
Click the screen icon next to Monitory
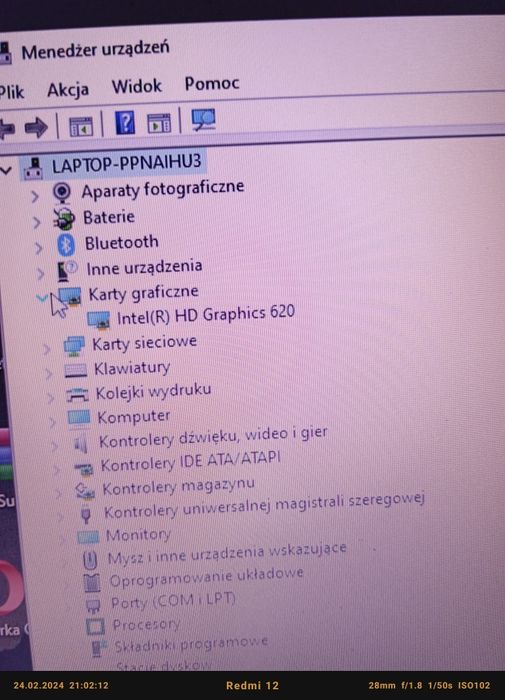pyautogui.click(x=88, y=537)
